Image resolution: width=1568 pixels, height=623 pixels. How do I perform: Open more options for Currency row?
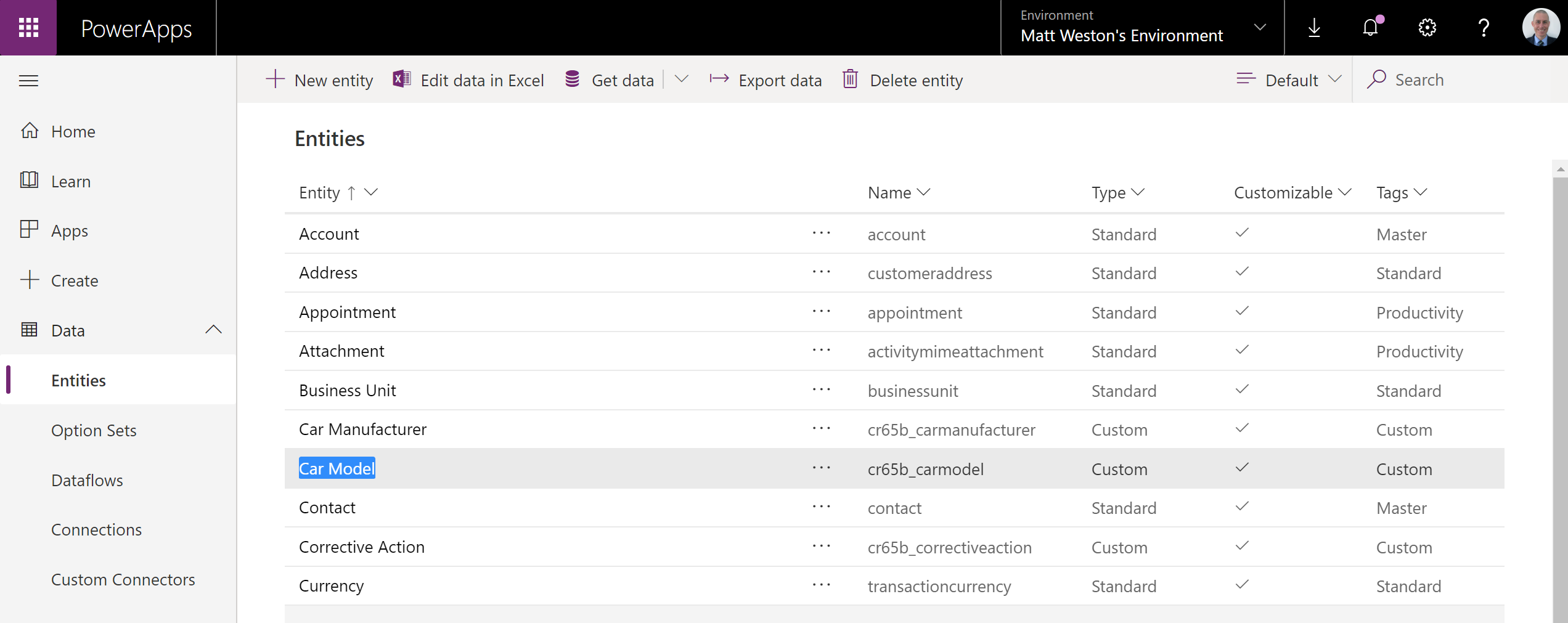[822, 585]
